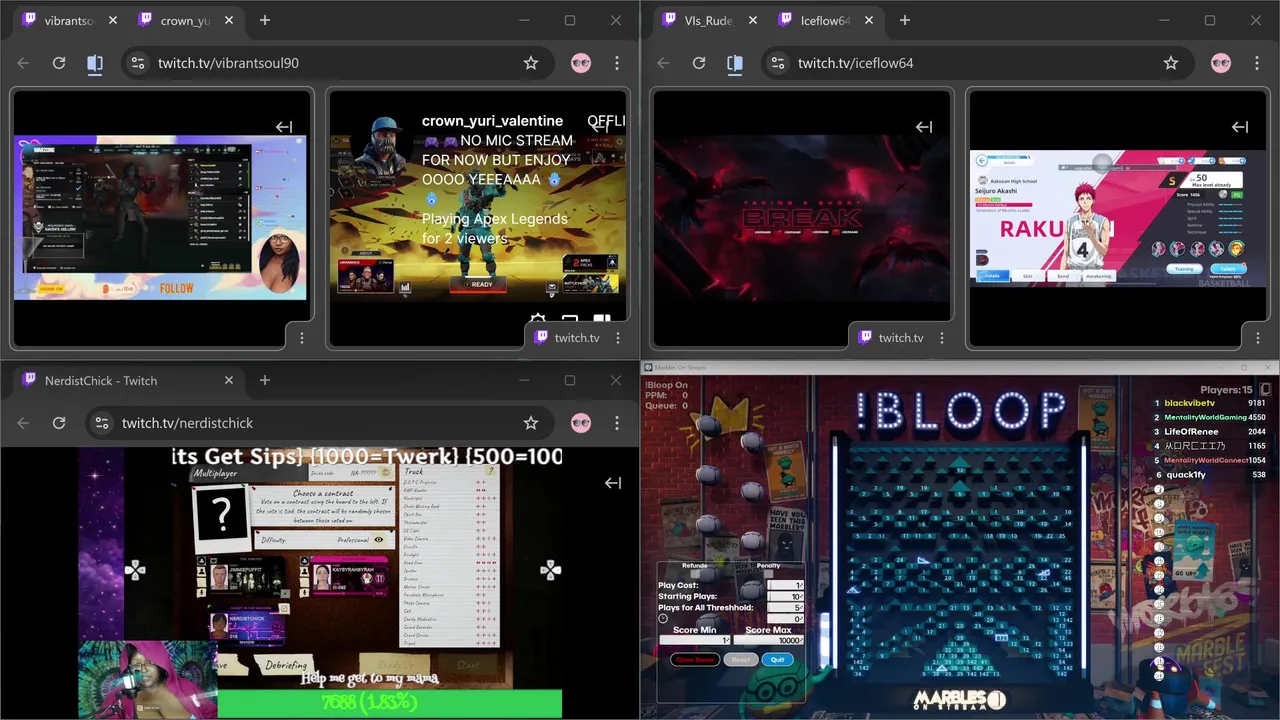Open profile avatar in iceflow64 window

(x=1221, y=63)
